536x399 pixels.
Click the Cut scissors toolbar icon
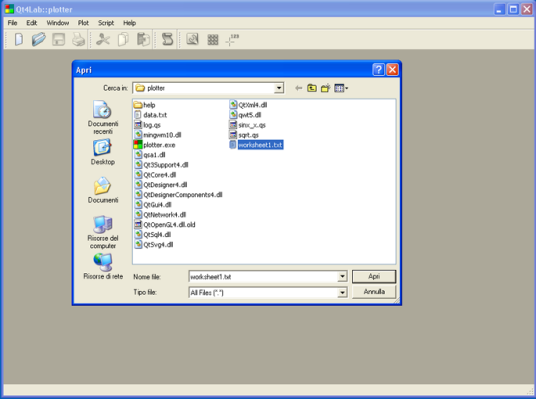[103, 39]
